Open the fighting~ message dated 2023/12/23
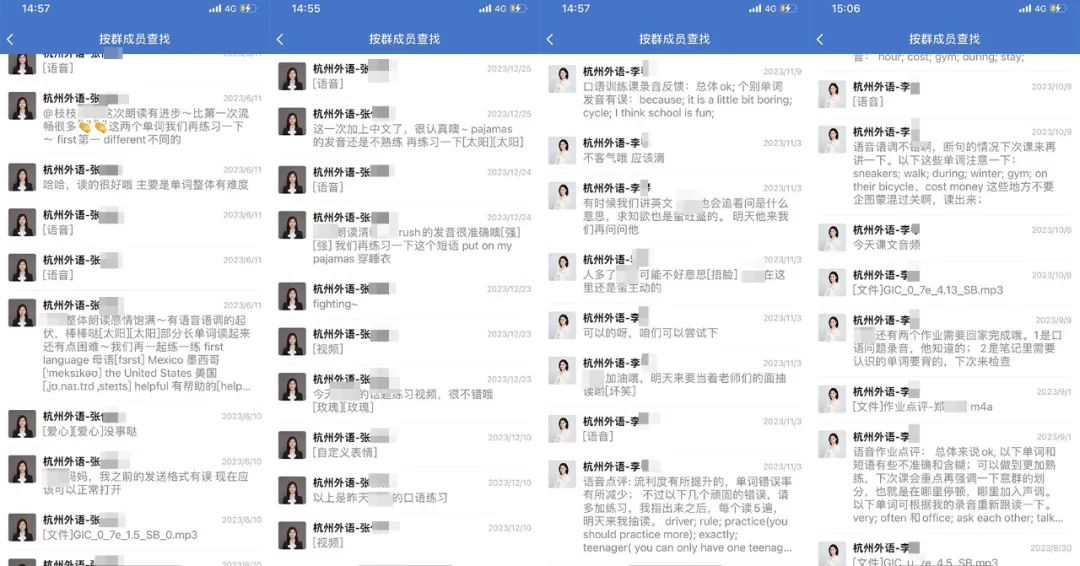This screenshot has height=566, width=1080. click(405, 296)
